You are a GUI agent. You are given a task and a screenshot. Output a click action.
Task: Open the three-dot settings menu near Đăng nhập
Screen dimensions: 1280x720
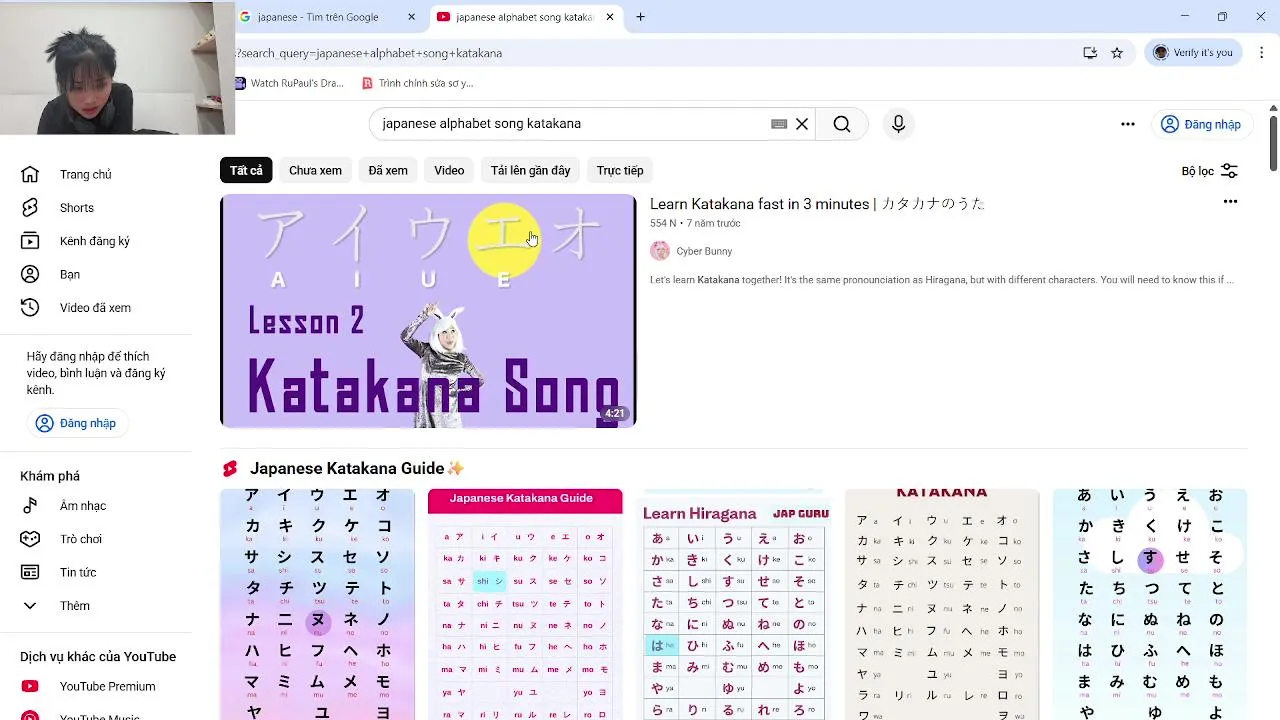point(1128,124)
